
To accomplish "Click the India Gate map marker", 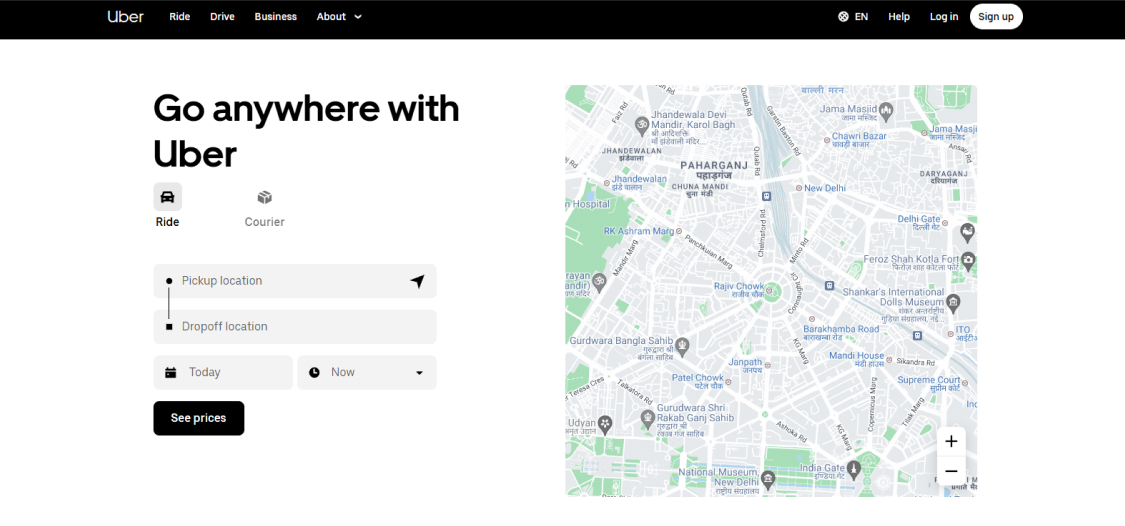I will (x=853, y=469).
